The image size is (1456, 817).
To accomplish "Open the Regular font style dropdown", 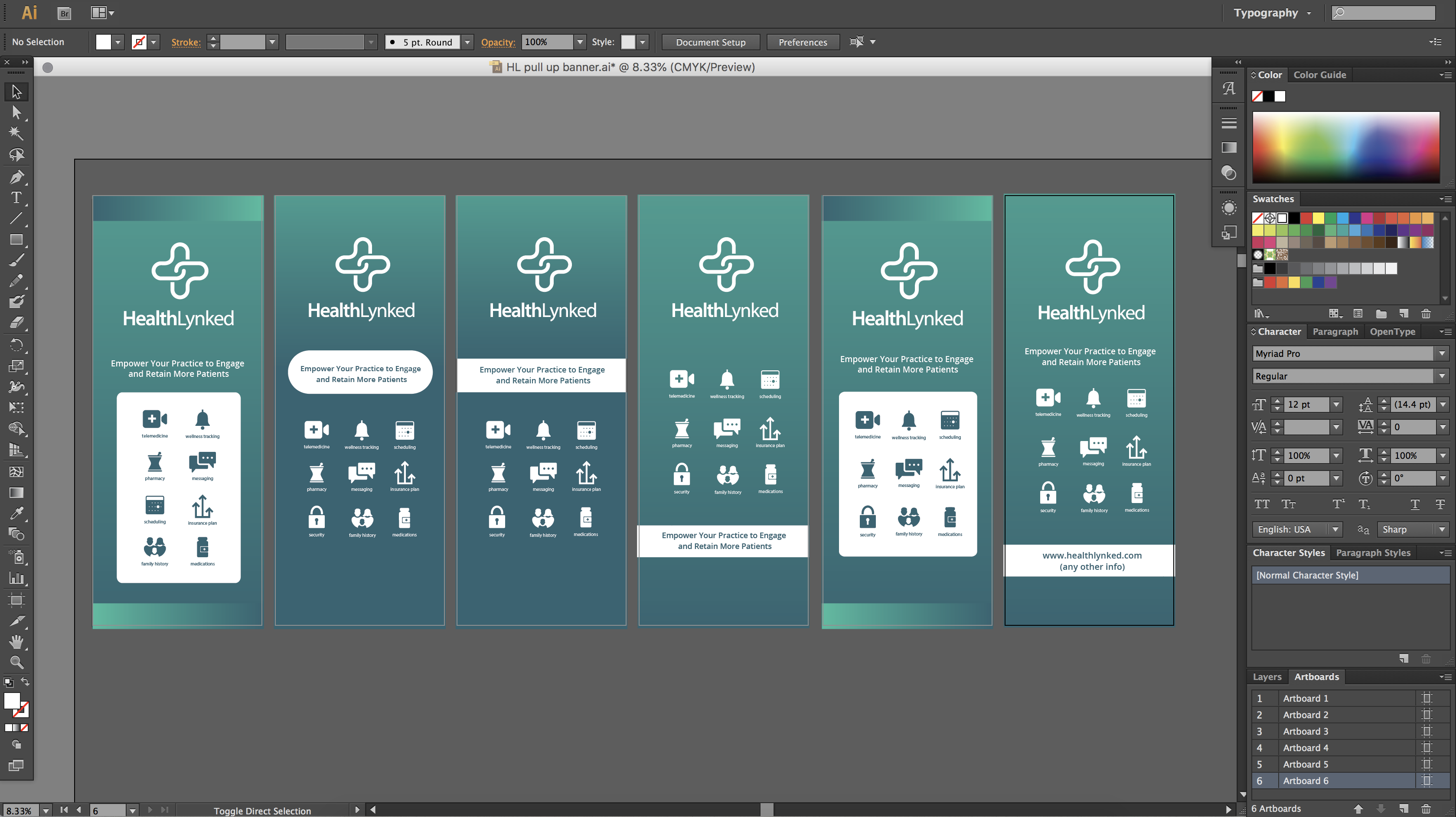I will (1442, 376).
